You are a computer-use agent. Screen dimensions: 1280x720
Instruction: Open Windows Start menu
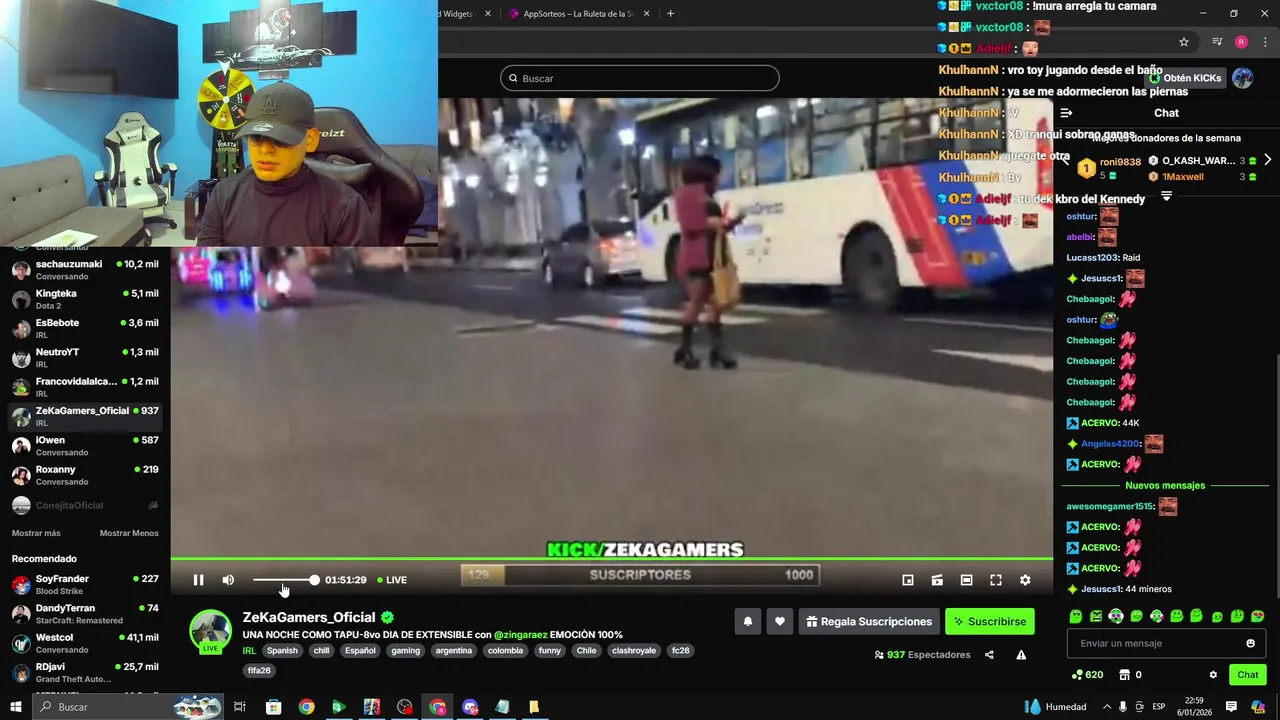pos(15,707)
